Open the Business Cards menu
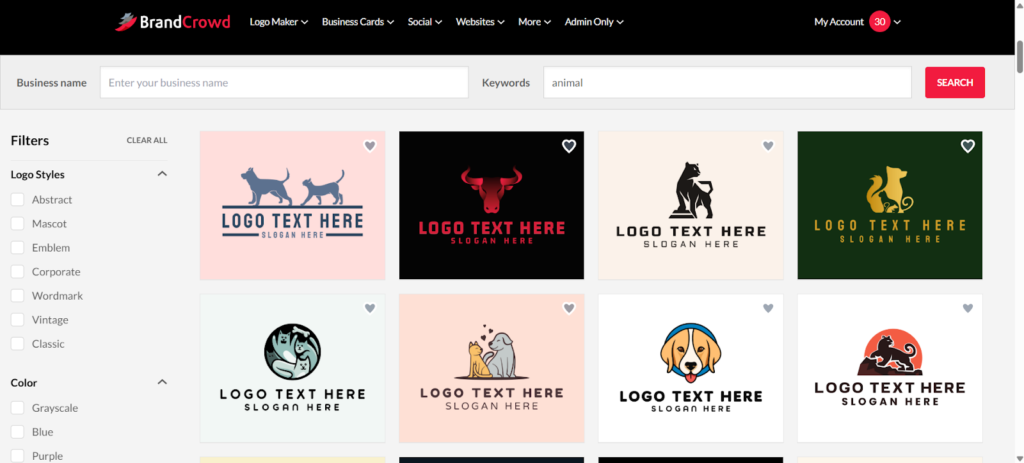Screen dimensions: 1024x463 [357, 22]
